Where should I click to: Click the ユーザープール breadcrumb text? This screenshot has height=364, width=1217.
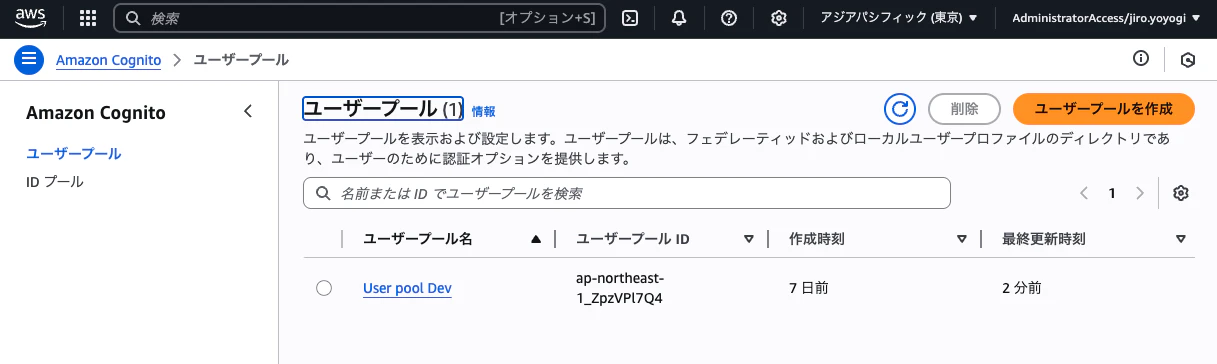241,60
